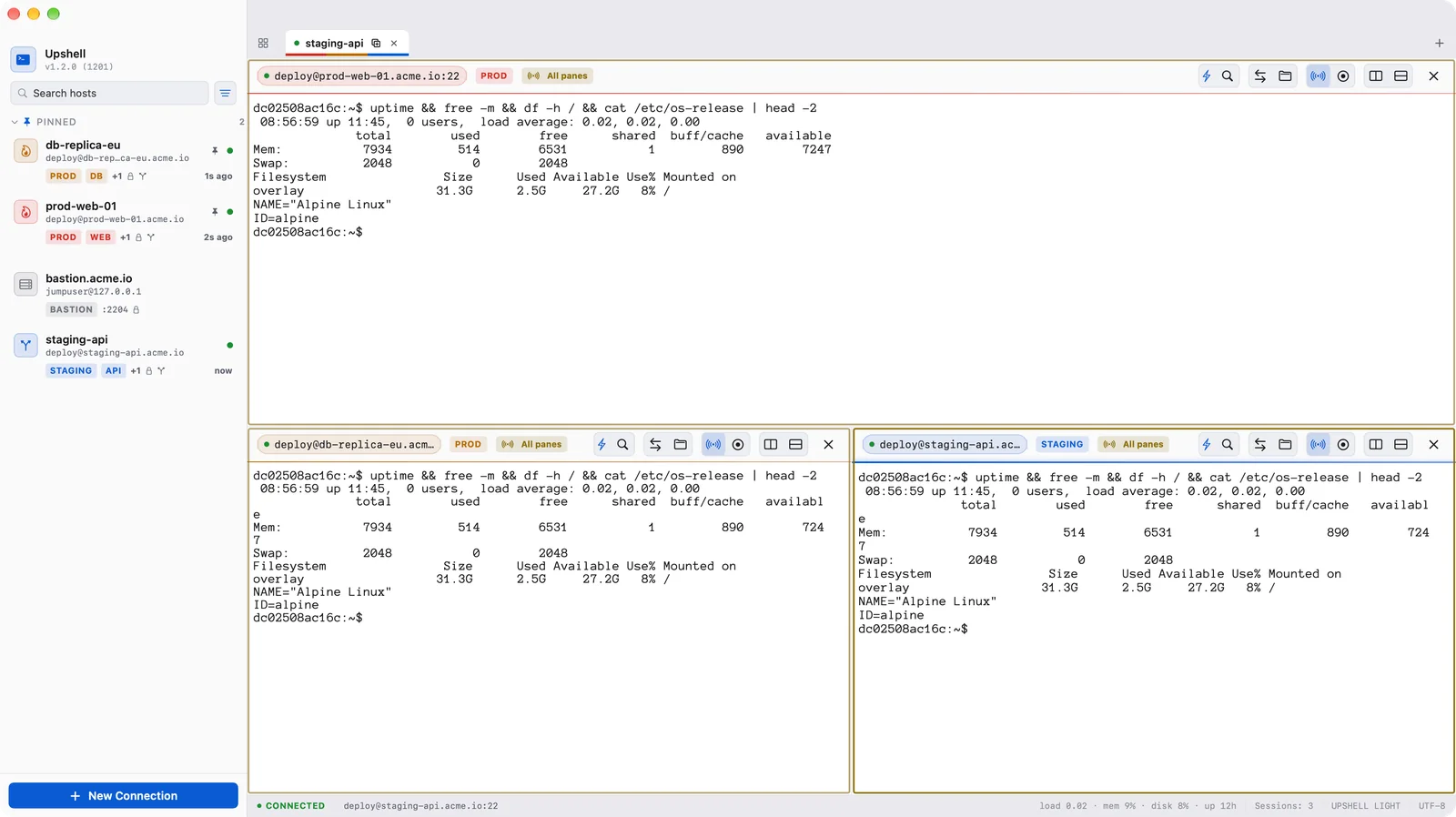Toggle session recording in prod-web-01 pane
The width and height of the screenshot is (1456, 817).
pos(1343,76)
